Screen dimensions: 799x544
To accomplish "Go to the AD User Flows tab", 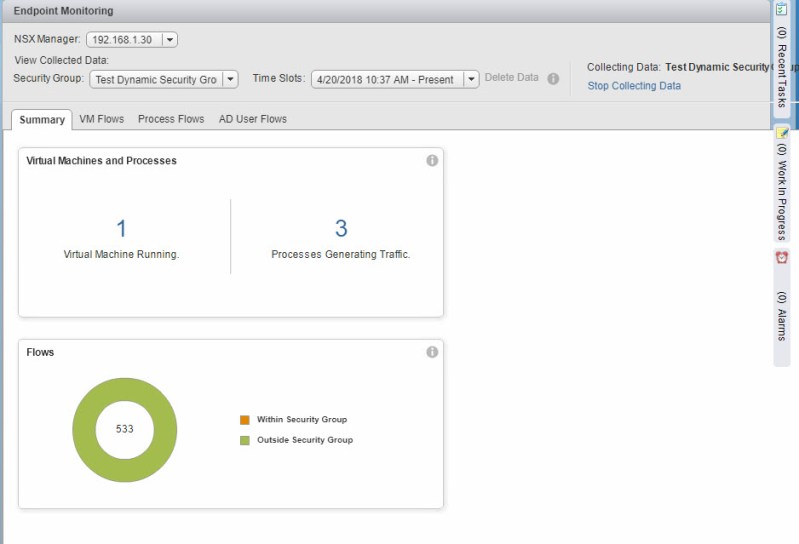I will click(253, 119).
